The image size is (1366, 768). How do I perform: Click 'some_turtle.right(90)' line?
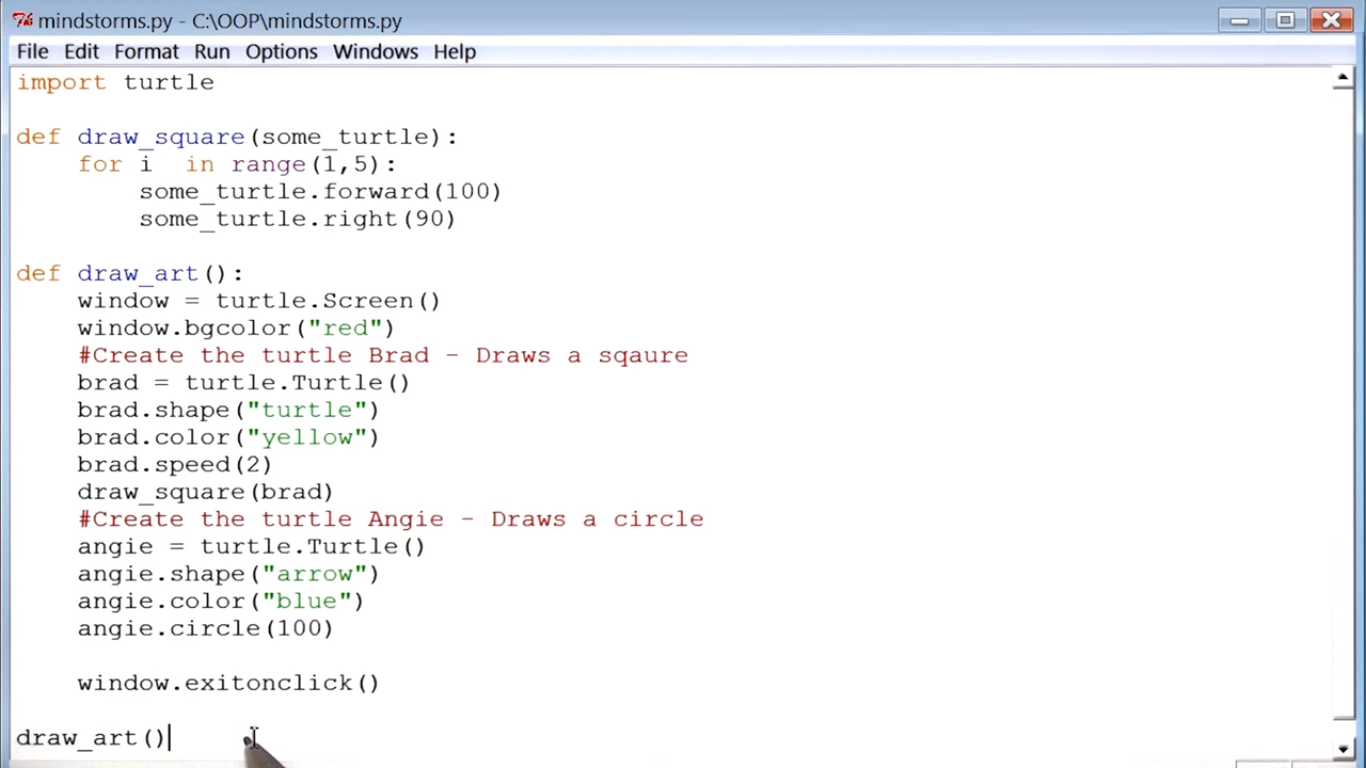pyautogui.click(x=297, y=219)
